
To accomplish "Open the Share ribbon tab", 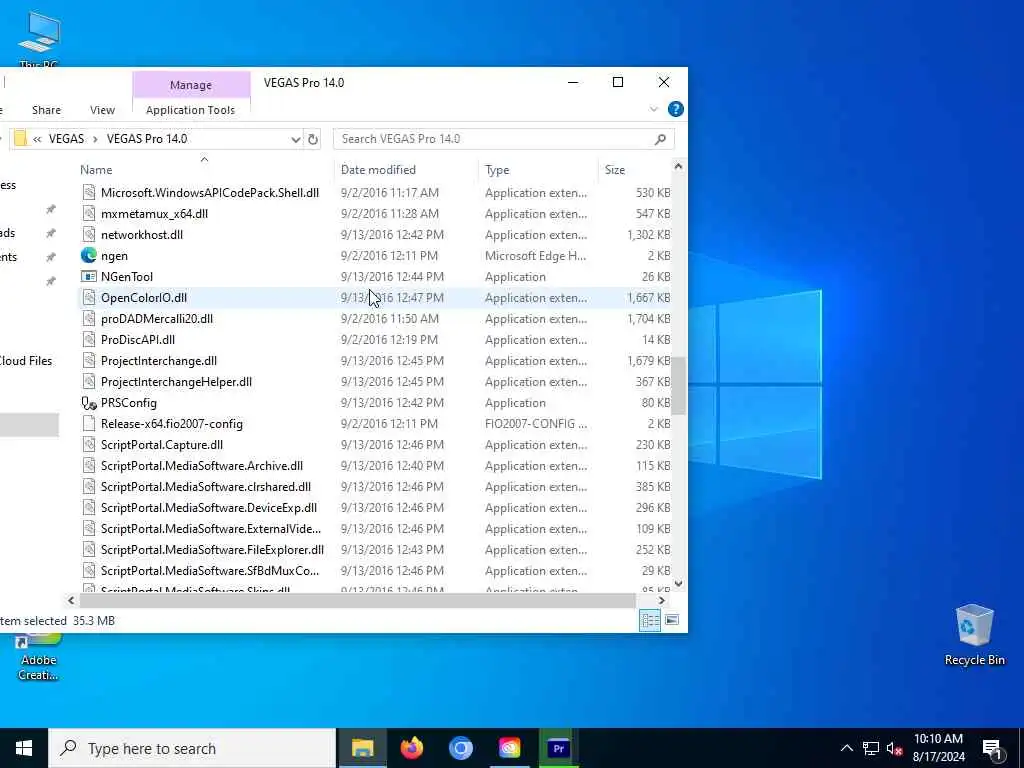I will (46, 110).
